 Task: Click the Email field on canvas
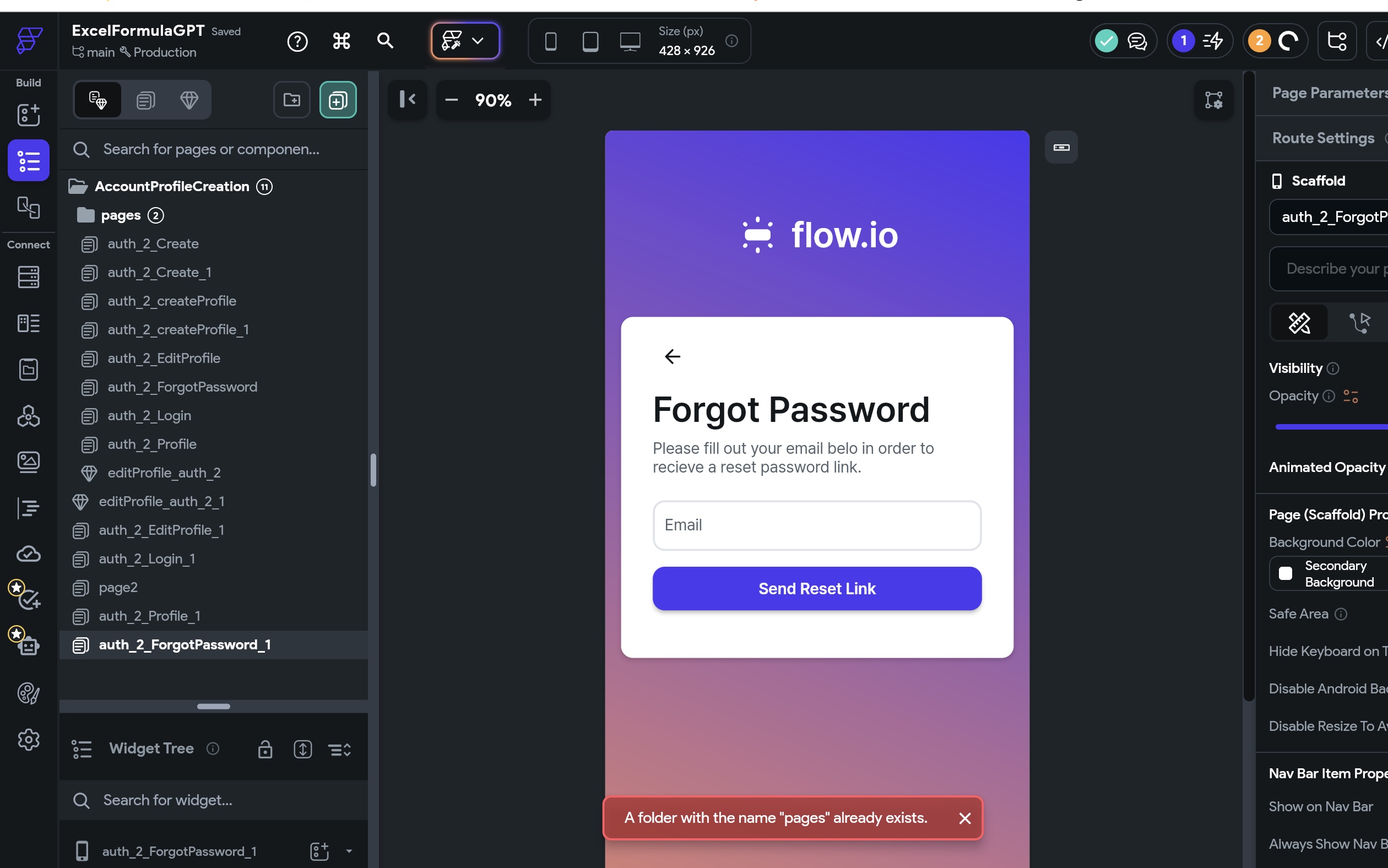(817, 525)
